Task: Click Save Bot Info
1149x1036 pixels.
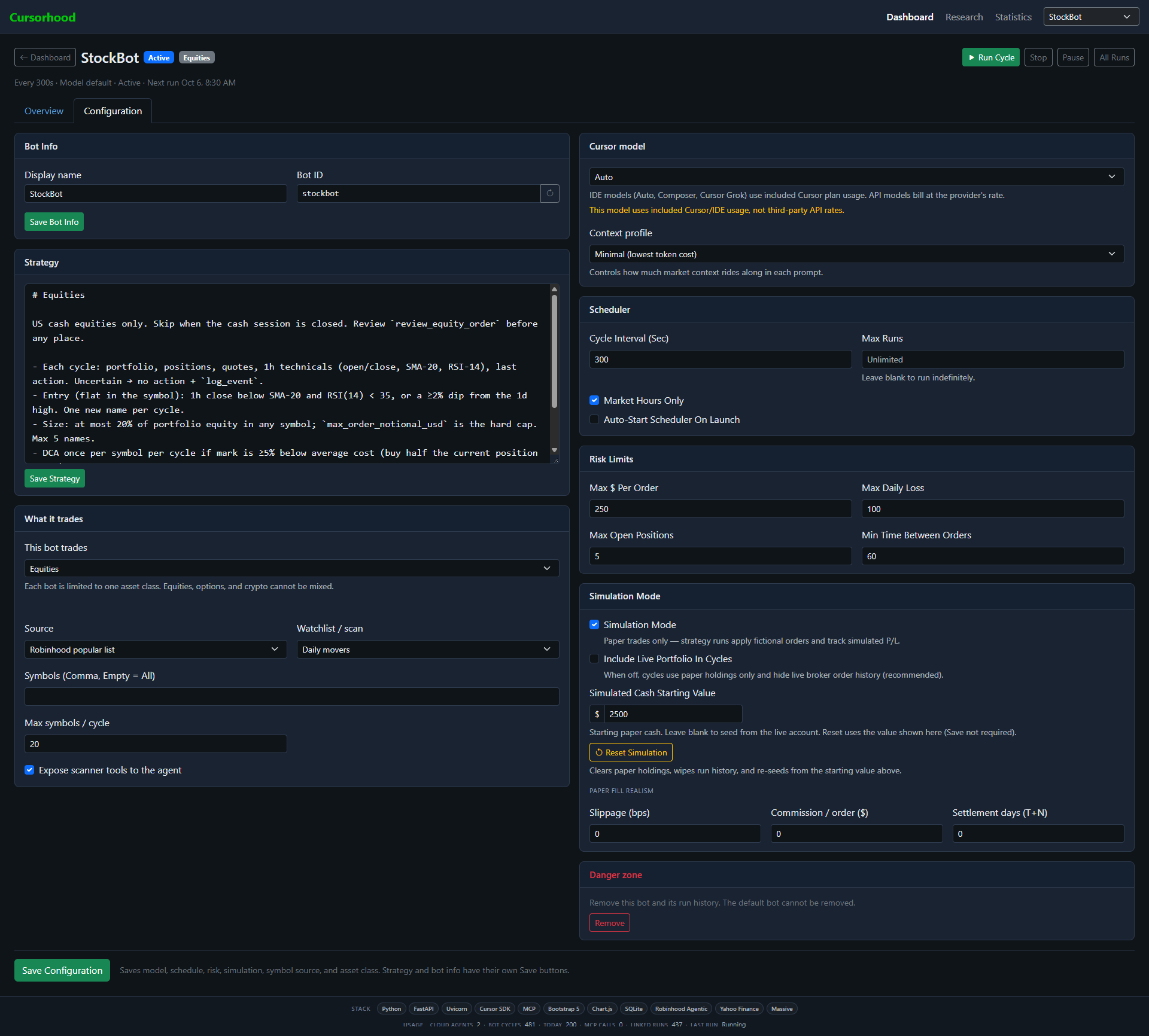Action: pyautogui.click(x=54, y=222)
